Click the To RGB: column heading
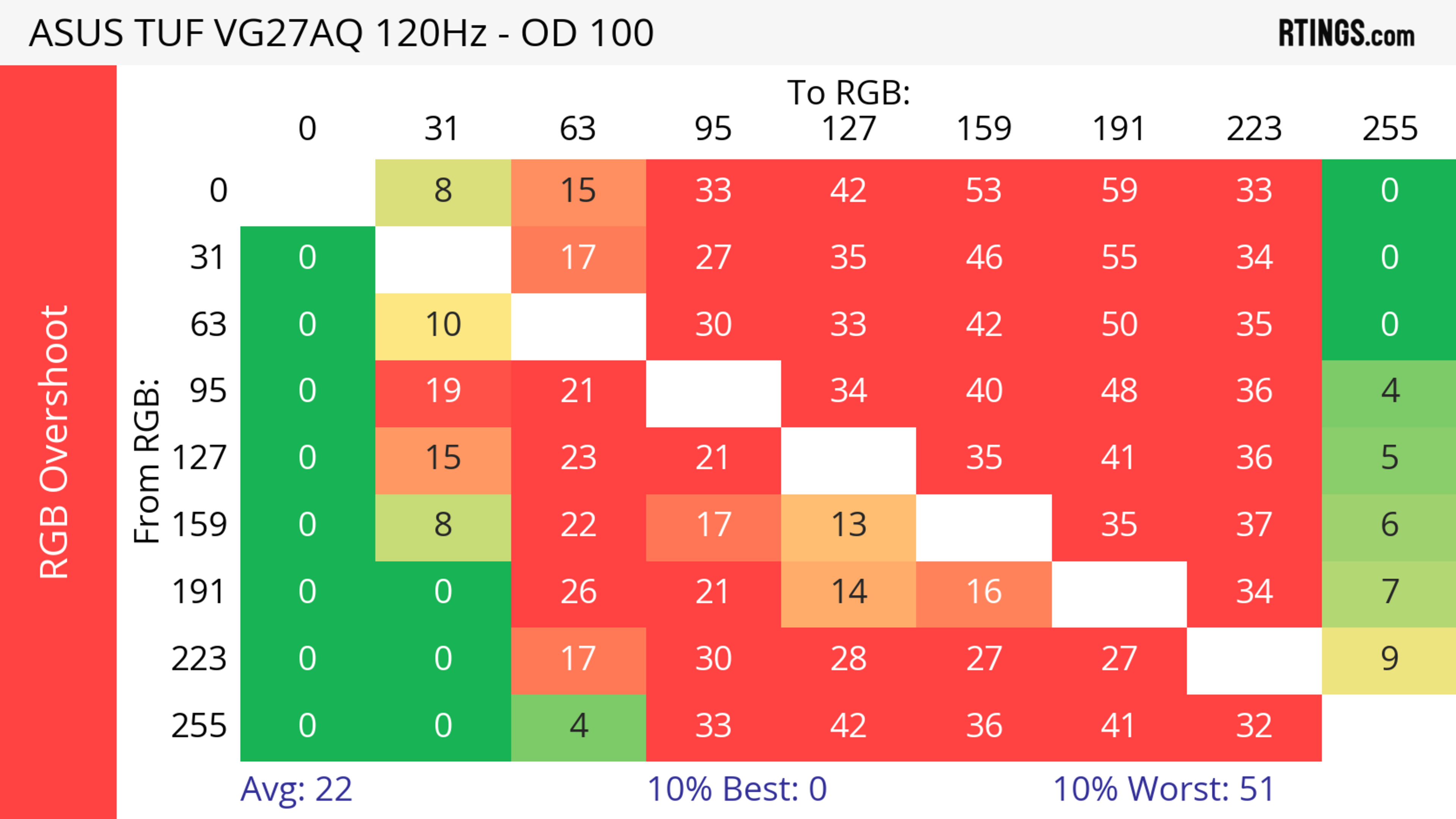This screenshot has height=819, width=1456. coord(849,92)
